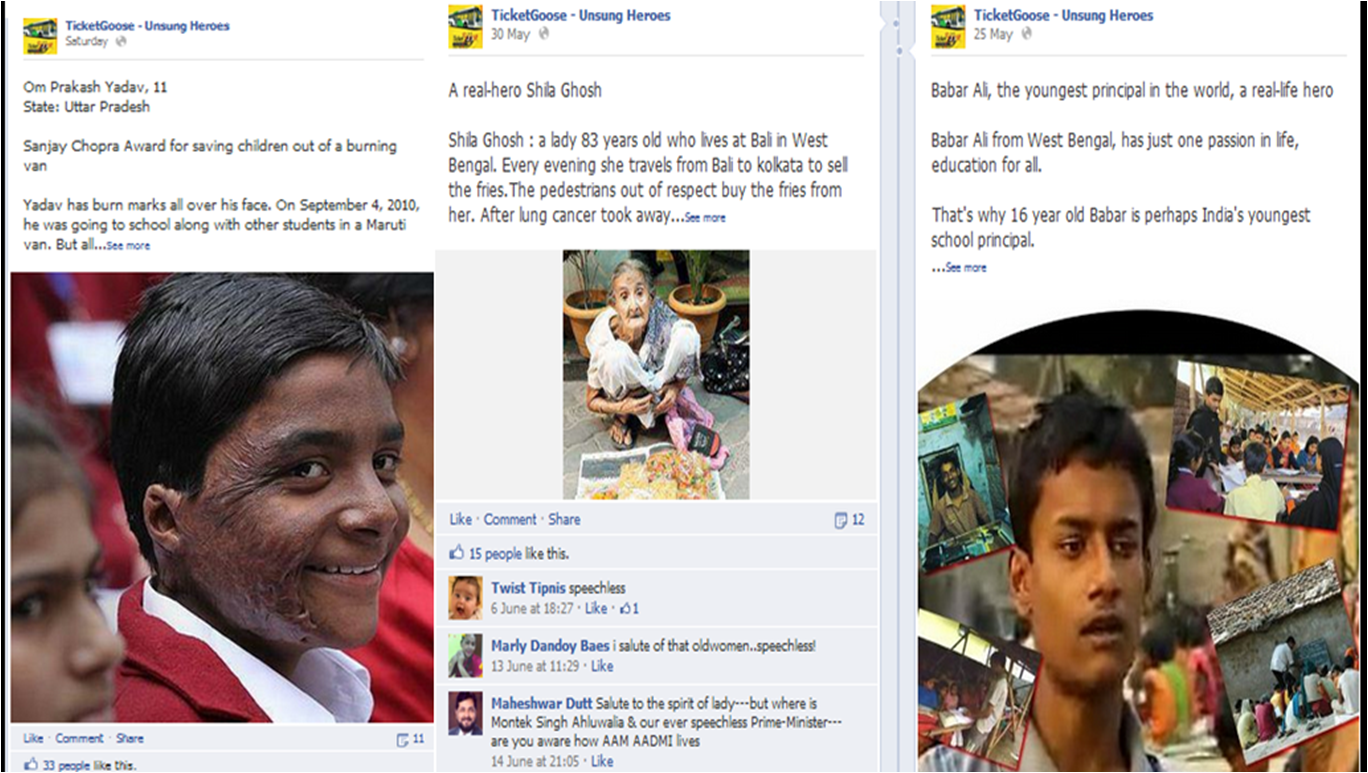The height and width of the screenshot is (773, 1368).
Task: Click TicketGoose logo on 30 May post
Action: tap(465, 26)
